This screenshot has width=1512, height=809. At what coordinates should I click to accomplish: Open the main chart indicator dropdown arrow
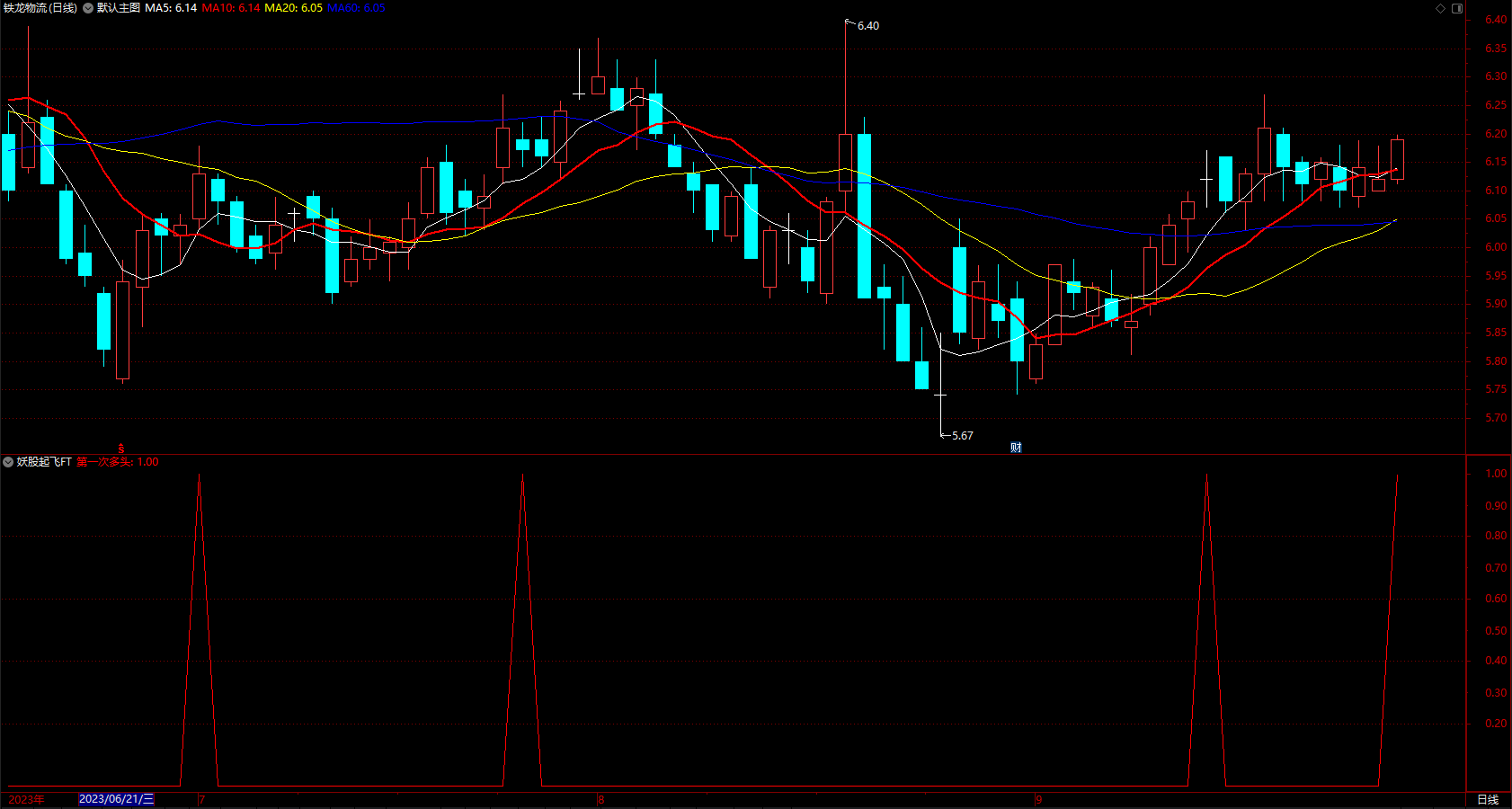[88, 8]
